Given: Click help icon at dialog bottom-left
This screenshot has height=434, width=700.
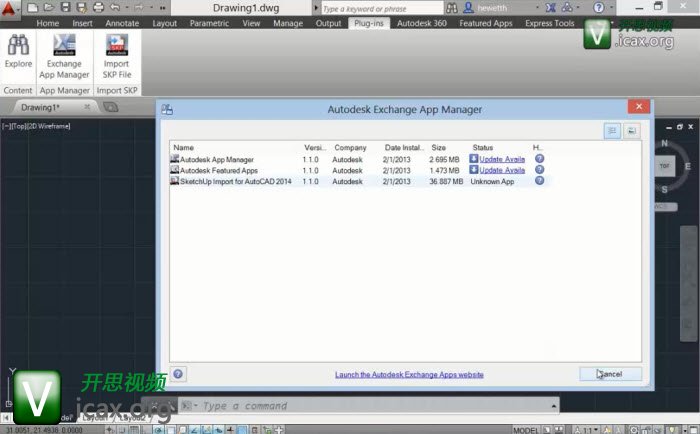Looking at the screenshot, I should pos(178,374).
